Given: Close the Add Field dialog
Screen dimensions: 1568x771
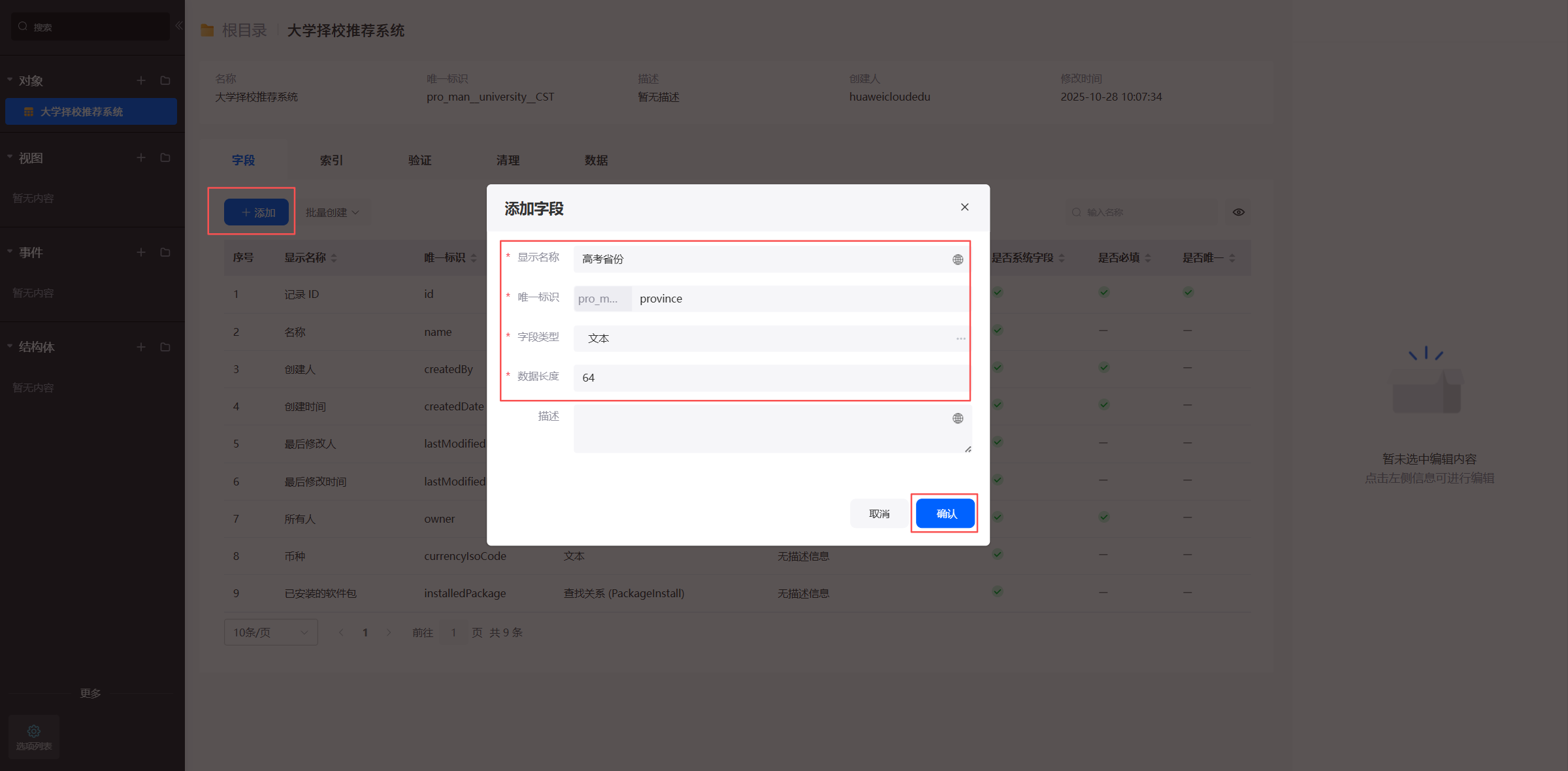Looking at the screenshot, I should (964, 207).
